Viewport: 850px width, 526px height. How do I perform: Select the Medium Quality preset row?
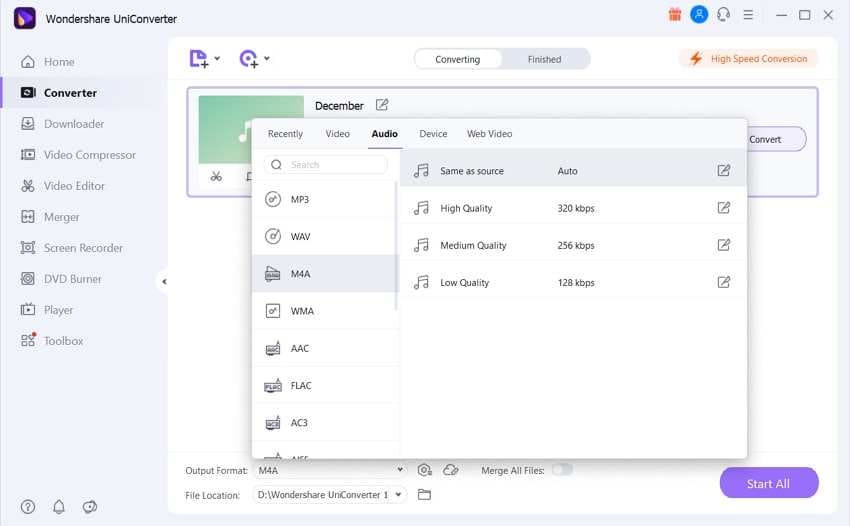pyautogui.click(x=573, y=245)
